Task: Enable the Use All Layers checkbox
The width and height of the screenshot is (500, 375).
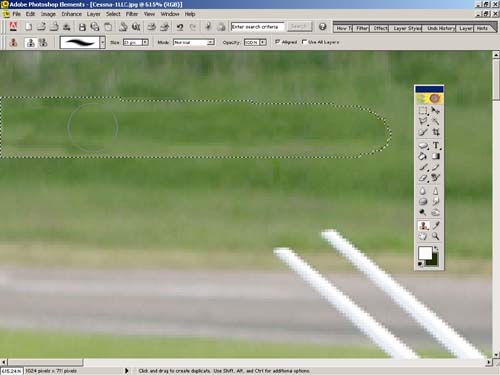Action: [304, 42]
